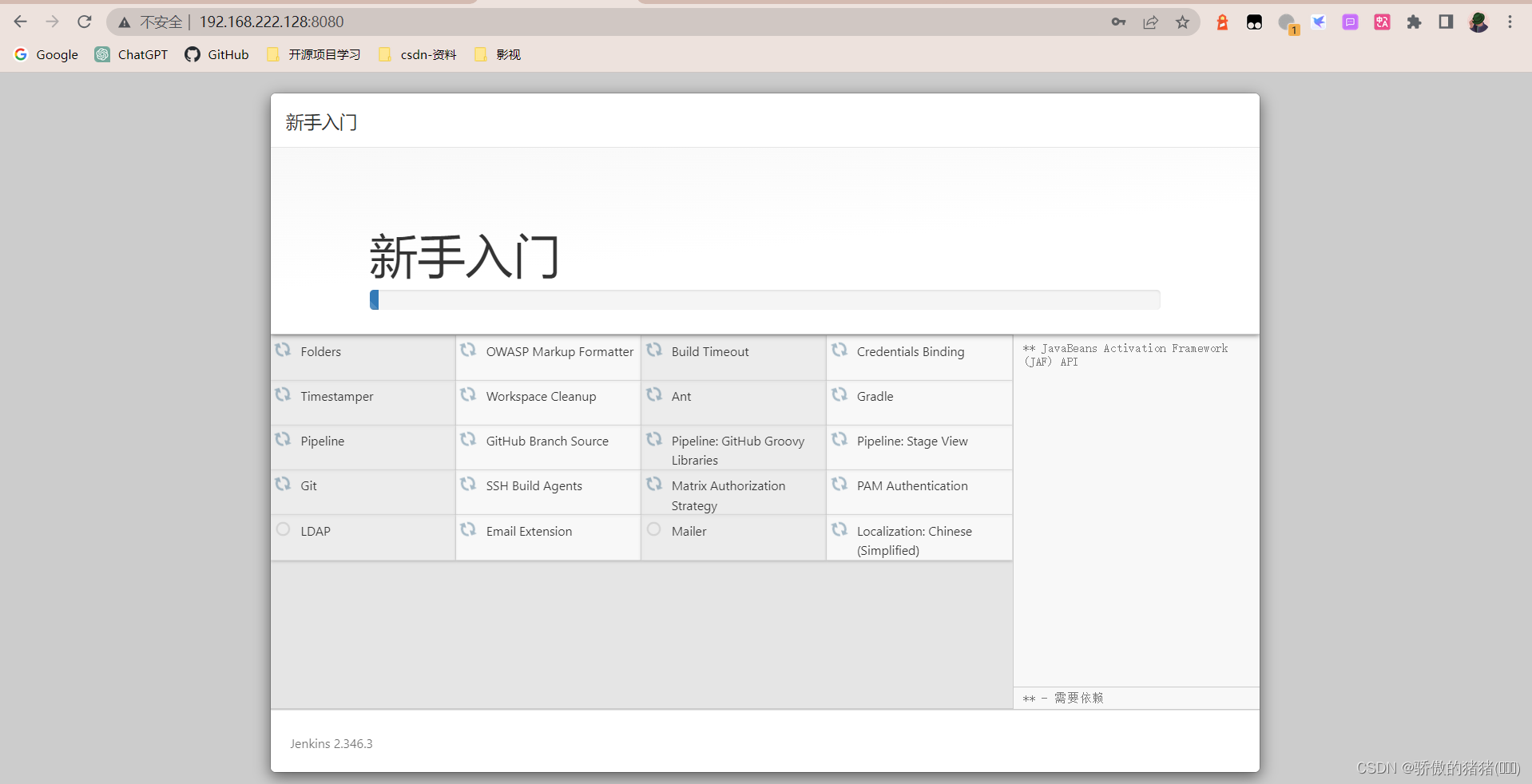Viewport: 1532px width, 784px height.
Task: Click the purple chat extension icon
Action: pos(1351,22)
